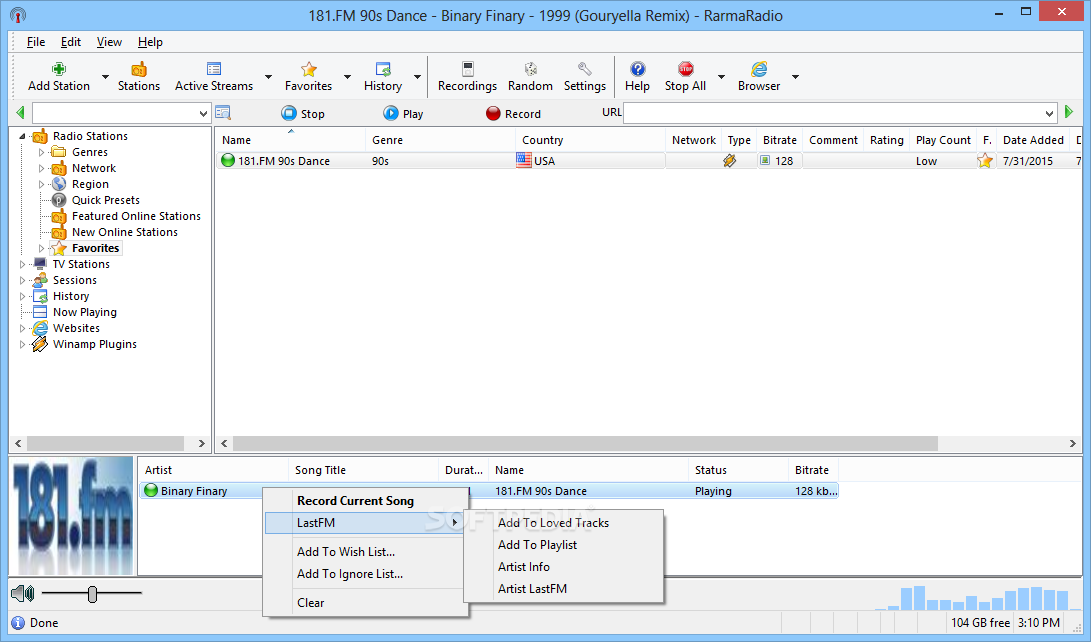The image size is (1091, 642).
Task: Click the green go arrow beside URL
Action: 1069,112
